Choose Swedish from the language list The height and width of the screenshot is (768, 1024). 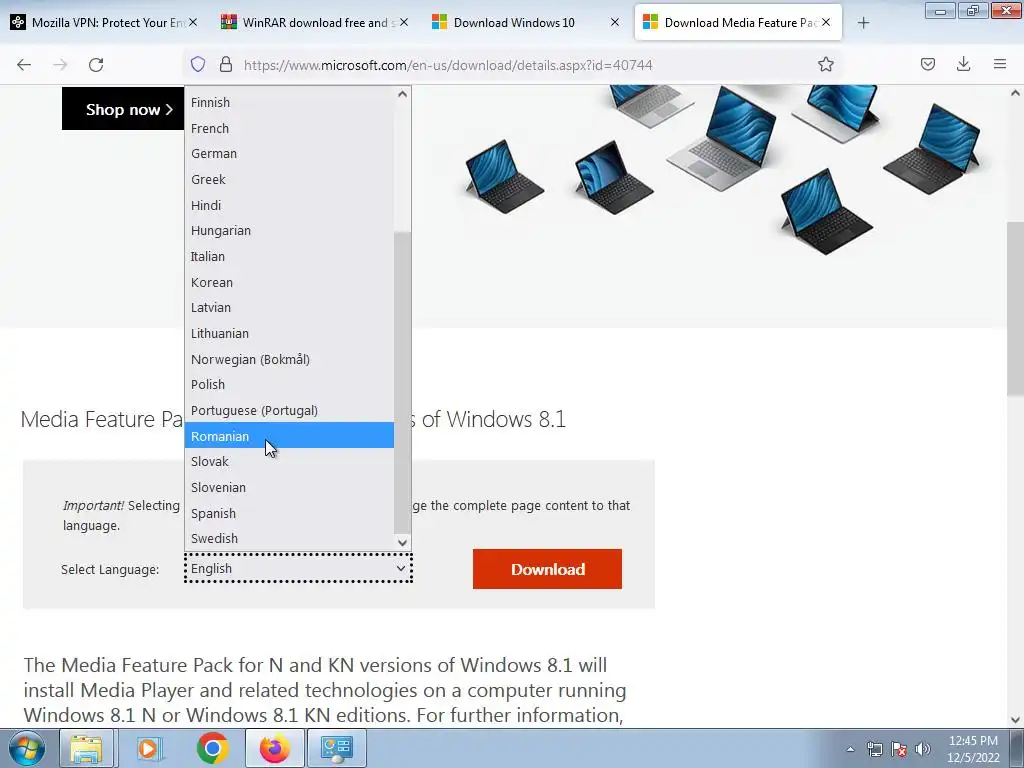point(289,538)
